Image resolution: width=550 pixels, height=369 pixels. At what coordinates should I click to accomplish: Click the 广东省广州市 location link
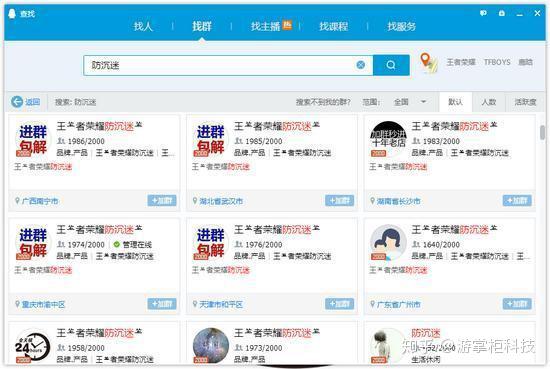398,304
